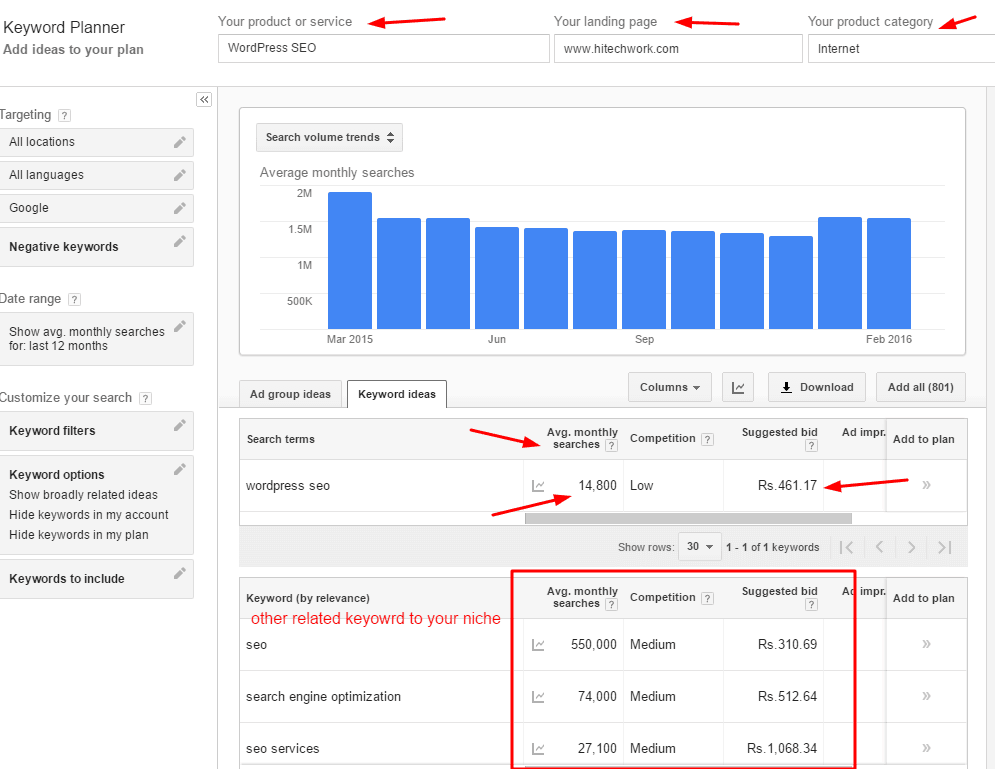995x769 pixels.
Task: Click the Feb 2016 chart bar
Action: 888,273
